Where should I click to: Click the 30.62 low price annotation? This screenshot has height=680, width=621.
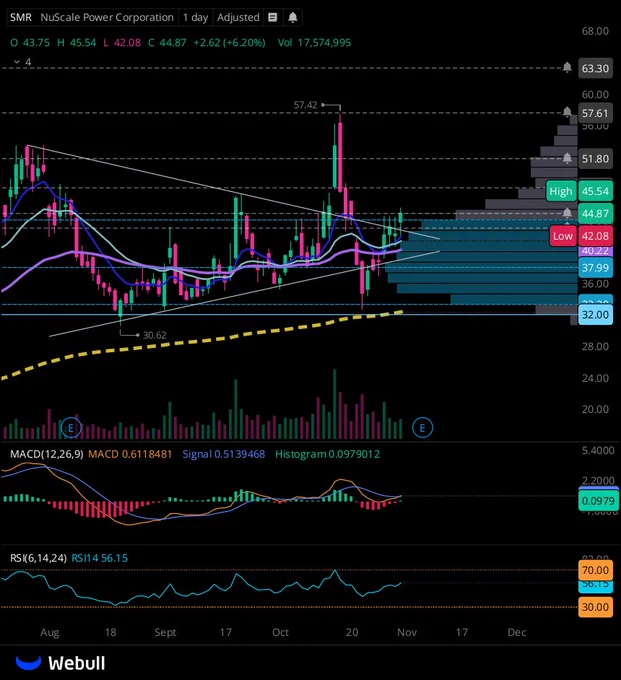pyautogui.click(x=154, y=335)
